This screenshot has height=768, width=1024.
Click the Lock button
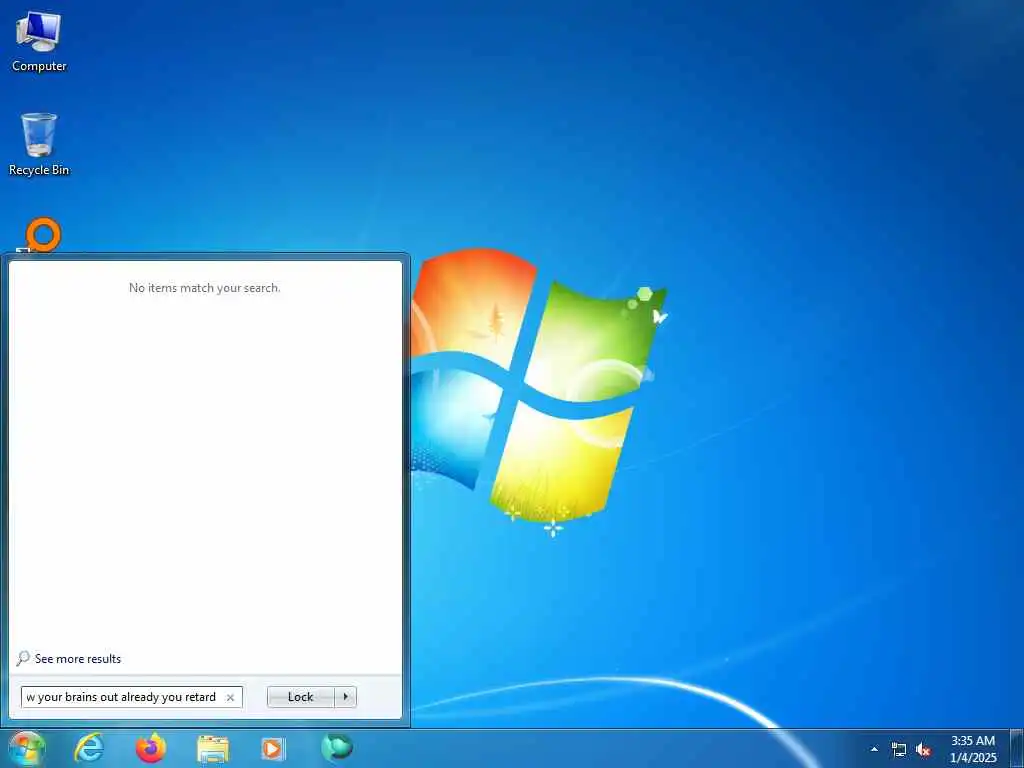coord(300,697)
